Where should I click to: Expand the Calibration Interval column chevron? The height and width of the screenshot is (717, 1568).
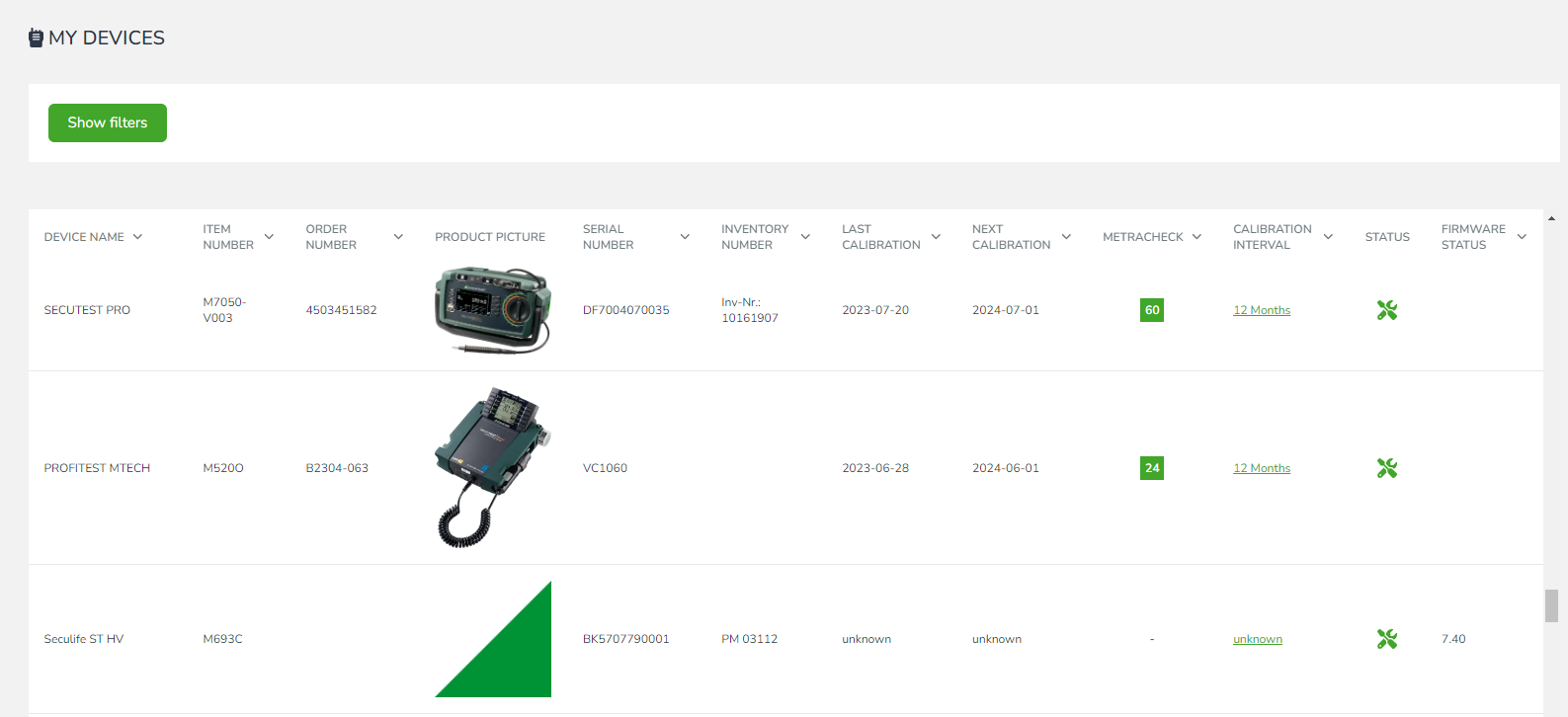[x=1328, y=237]
